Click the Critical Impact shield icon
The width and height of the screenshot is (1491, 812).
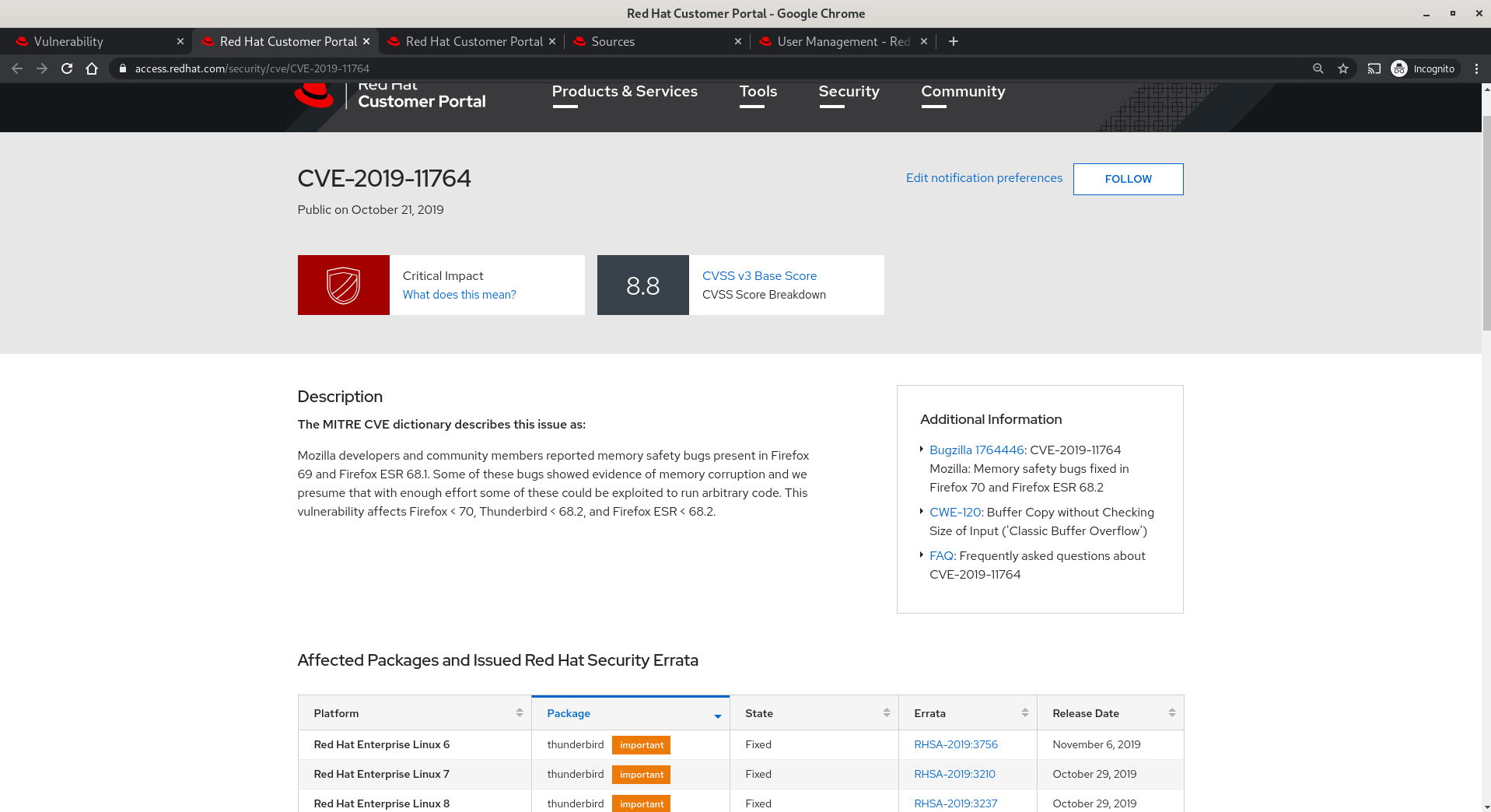tap(343, 285)
